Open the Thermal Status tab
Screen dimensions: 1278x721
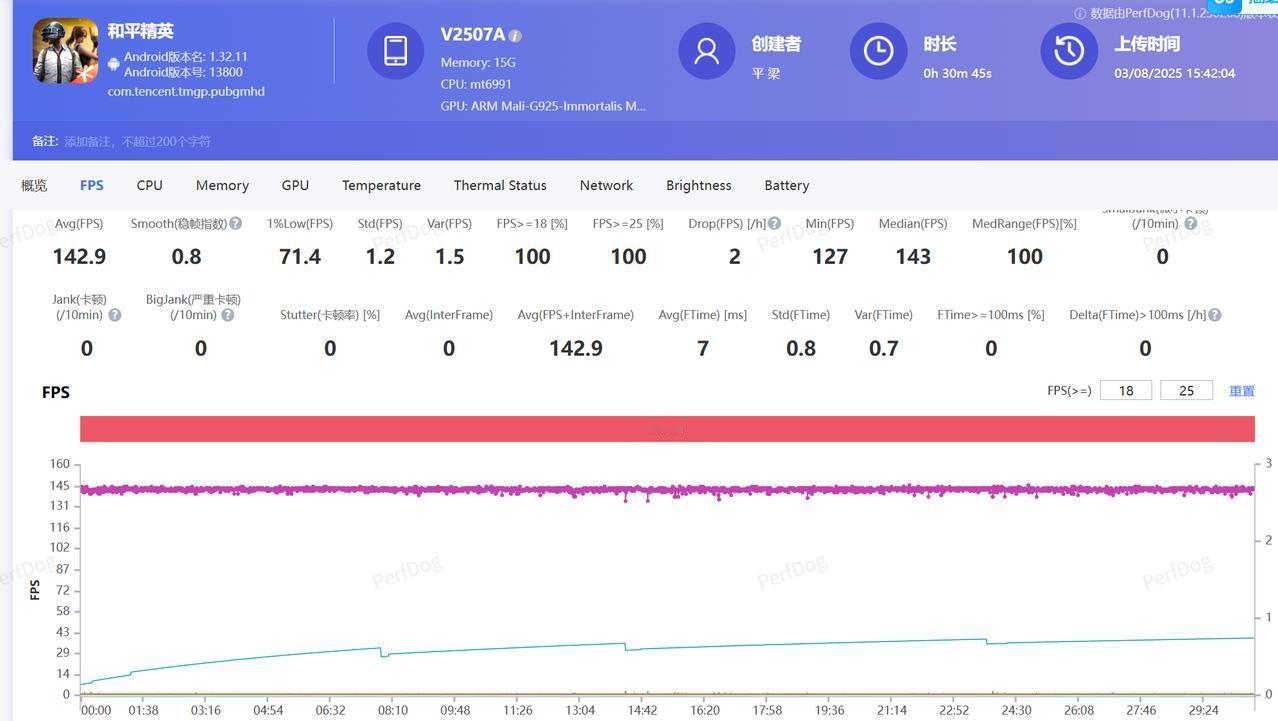tap(500, 185)
